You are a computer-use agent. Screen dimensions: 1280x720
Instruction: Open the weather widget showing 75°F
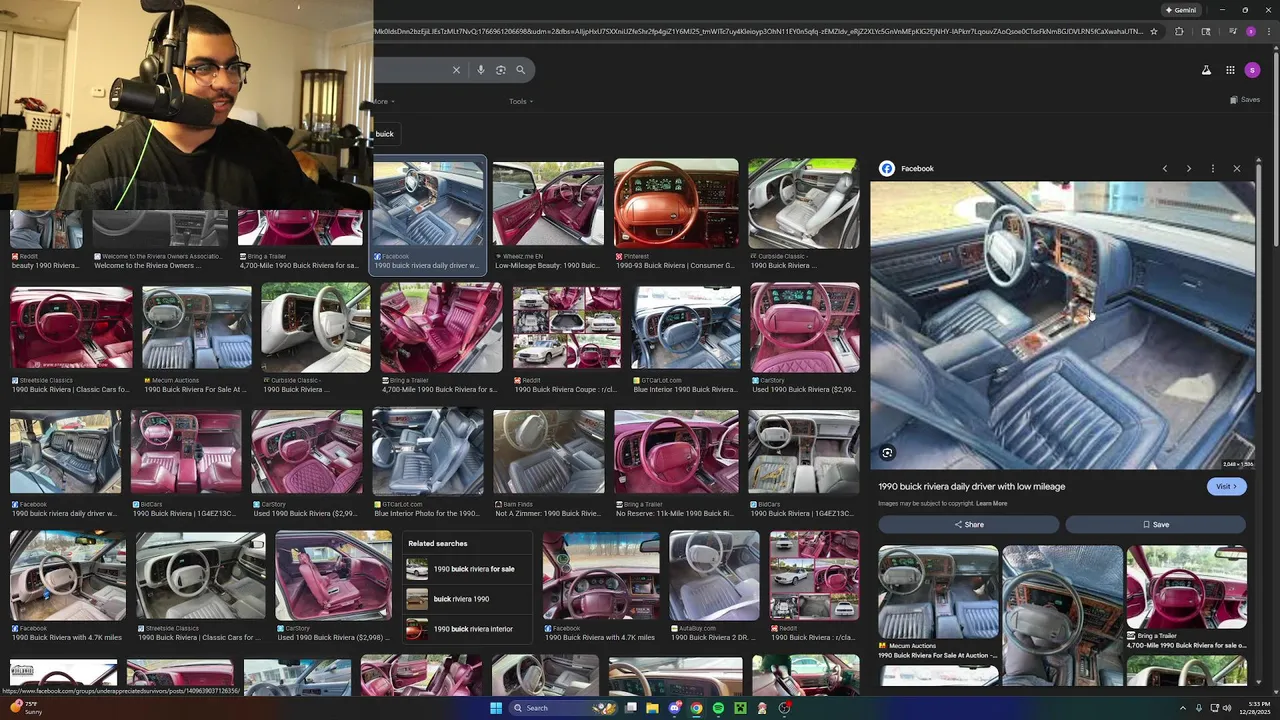coord(25,708)
